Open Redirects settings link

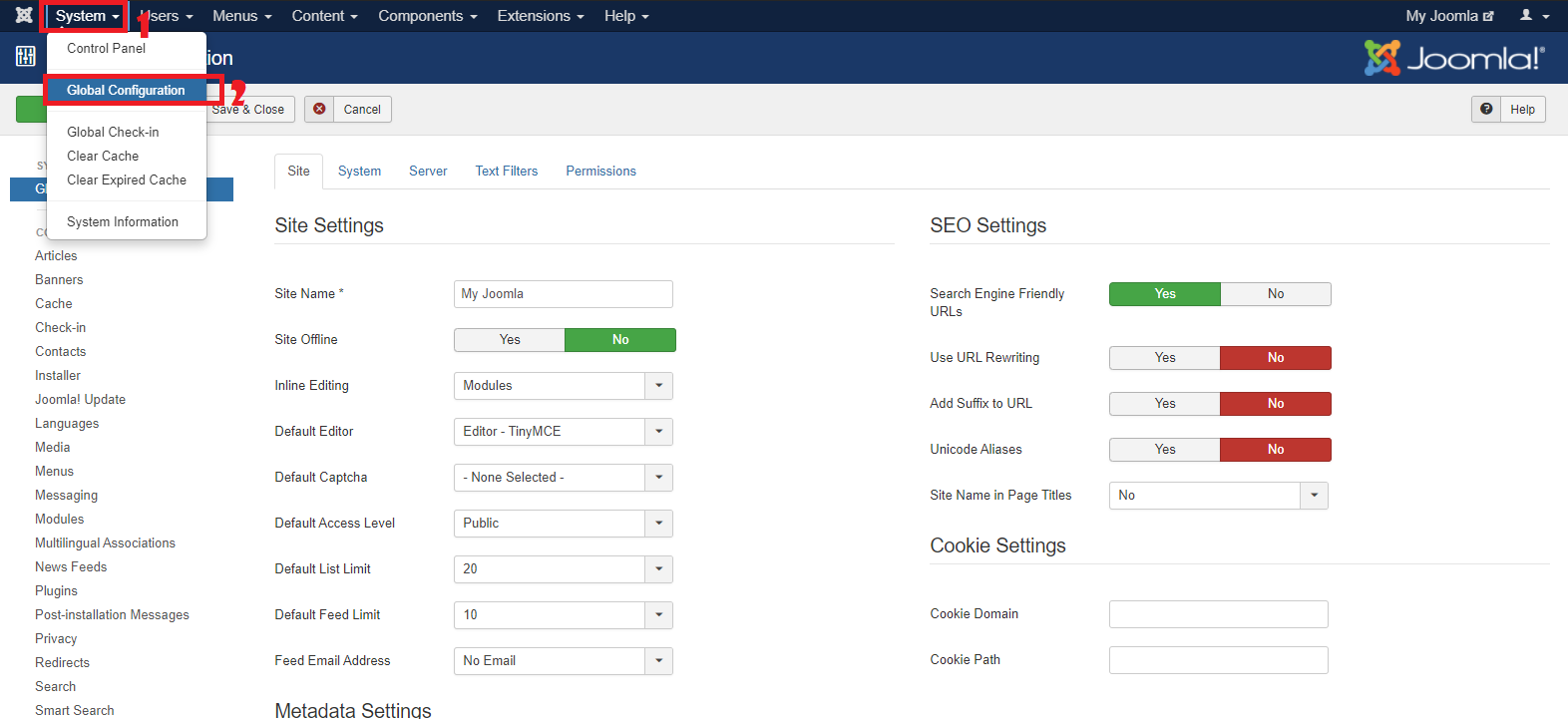tap(62, 663)
